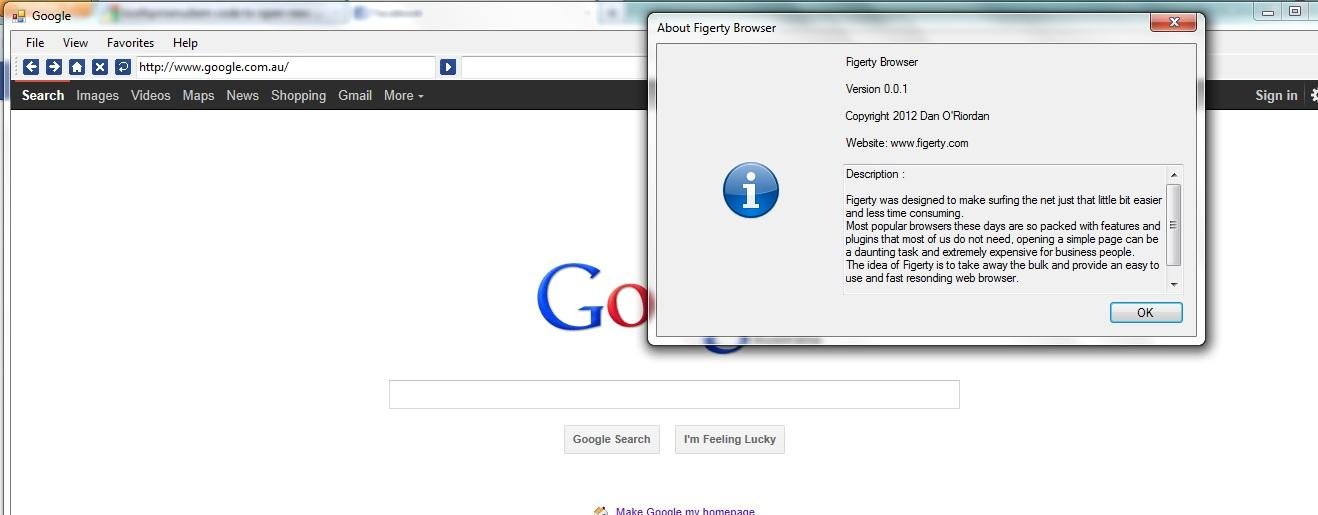Click the 'Copyright 2012 Dan O'Riordan' text
The height and width of the screenshot is (515, 1318).
[x=917, y=116]
